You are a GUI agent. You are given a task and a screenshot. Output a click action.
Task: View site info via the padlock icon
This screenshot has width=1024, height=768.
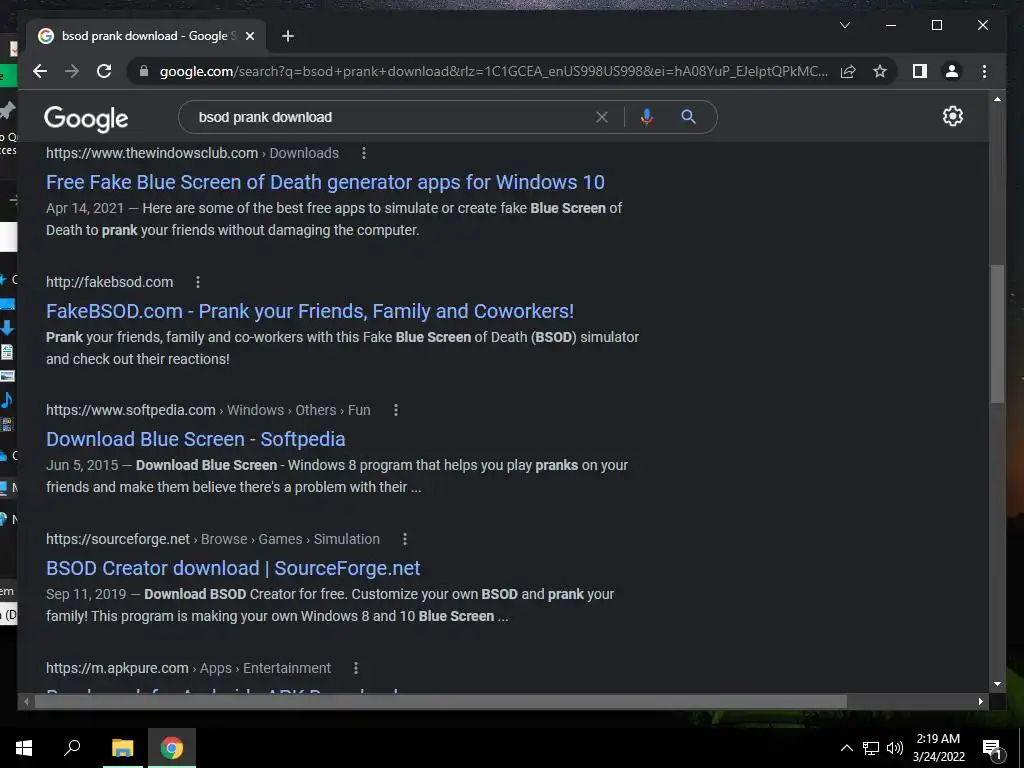coord(144,71)
